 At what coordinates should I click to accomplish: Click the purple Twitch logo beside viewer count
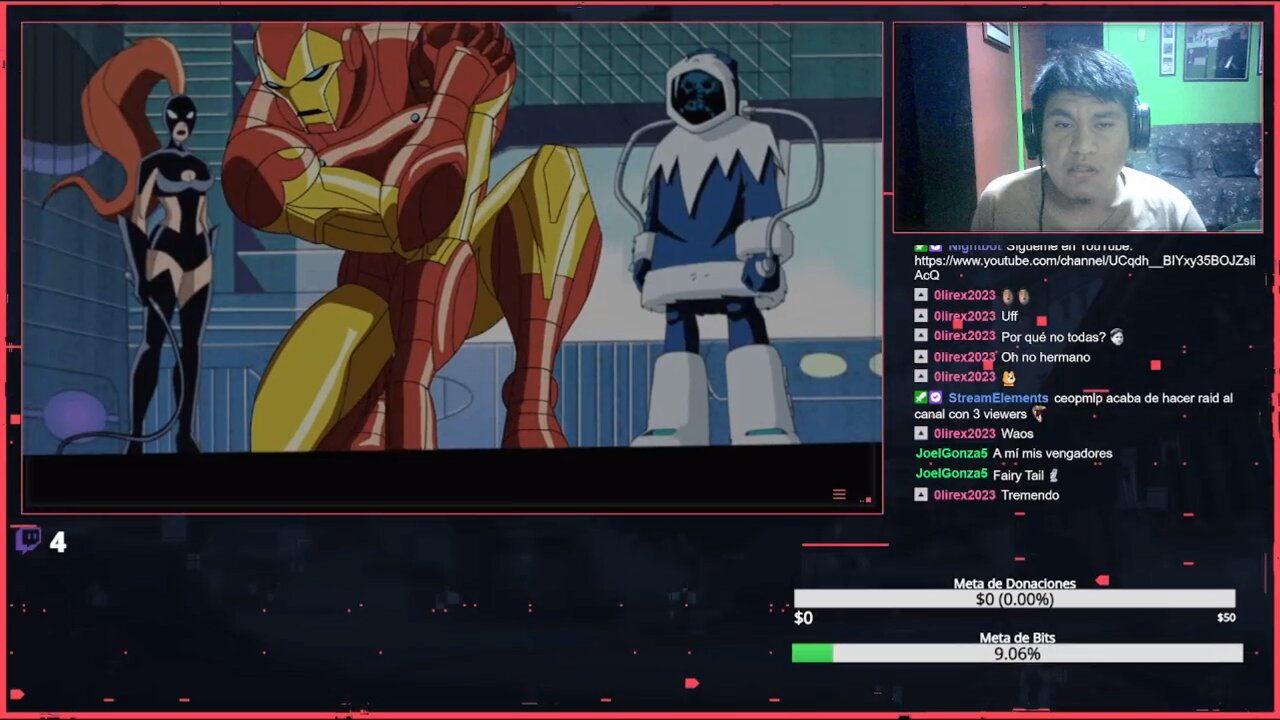[28, 540]
